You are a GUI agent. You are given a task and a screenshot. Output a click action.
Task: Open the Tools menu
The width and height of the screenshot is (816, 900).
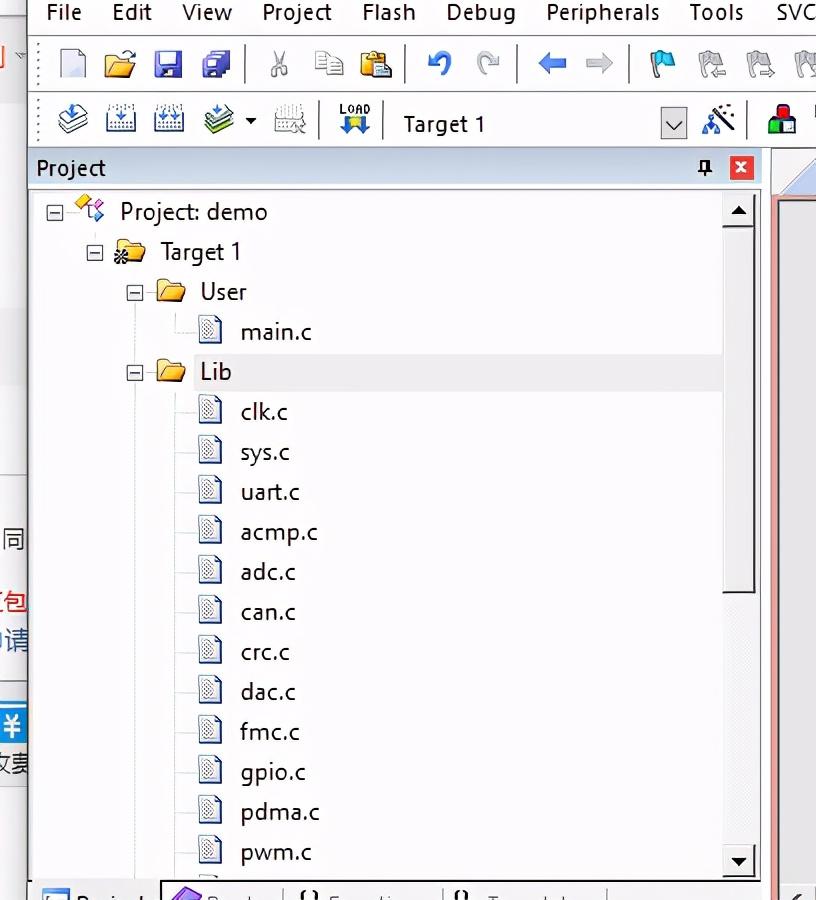[x=716, y=13]
